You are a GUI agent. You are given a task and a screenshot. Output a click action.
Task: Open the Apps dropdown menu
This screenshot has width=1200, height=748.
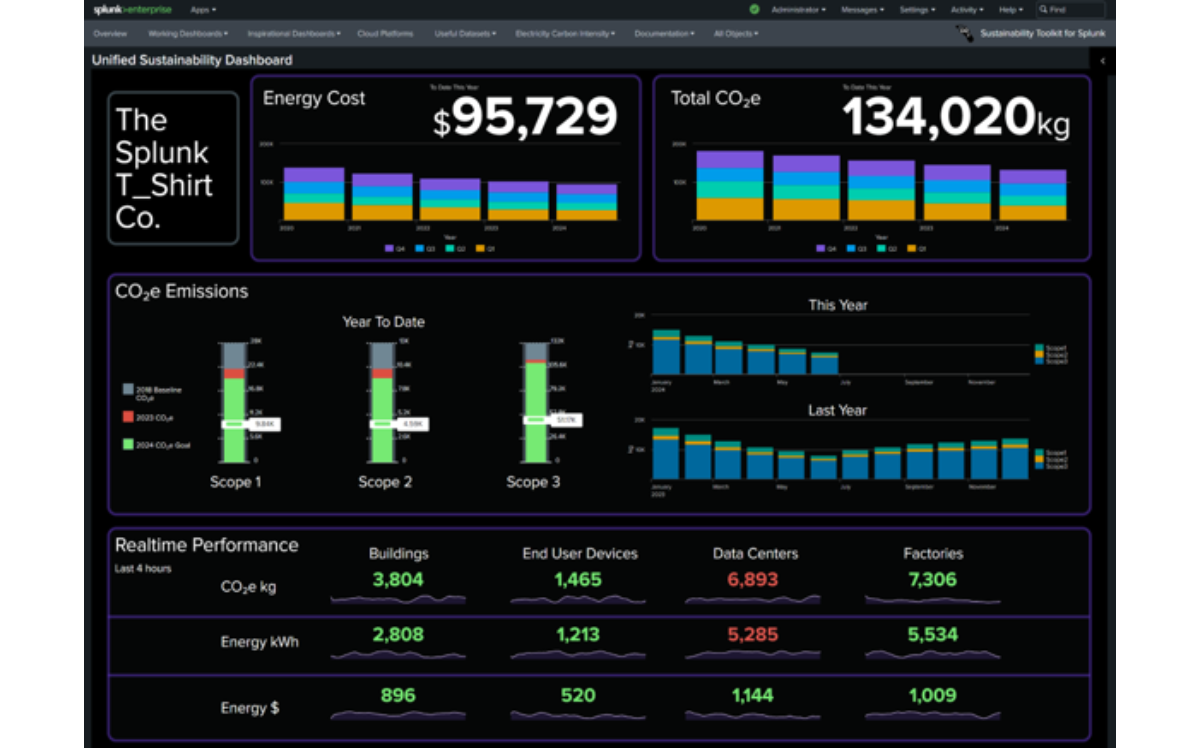tap(203, 9)
